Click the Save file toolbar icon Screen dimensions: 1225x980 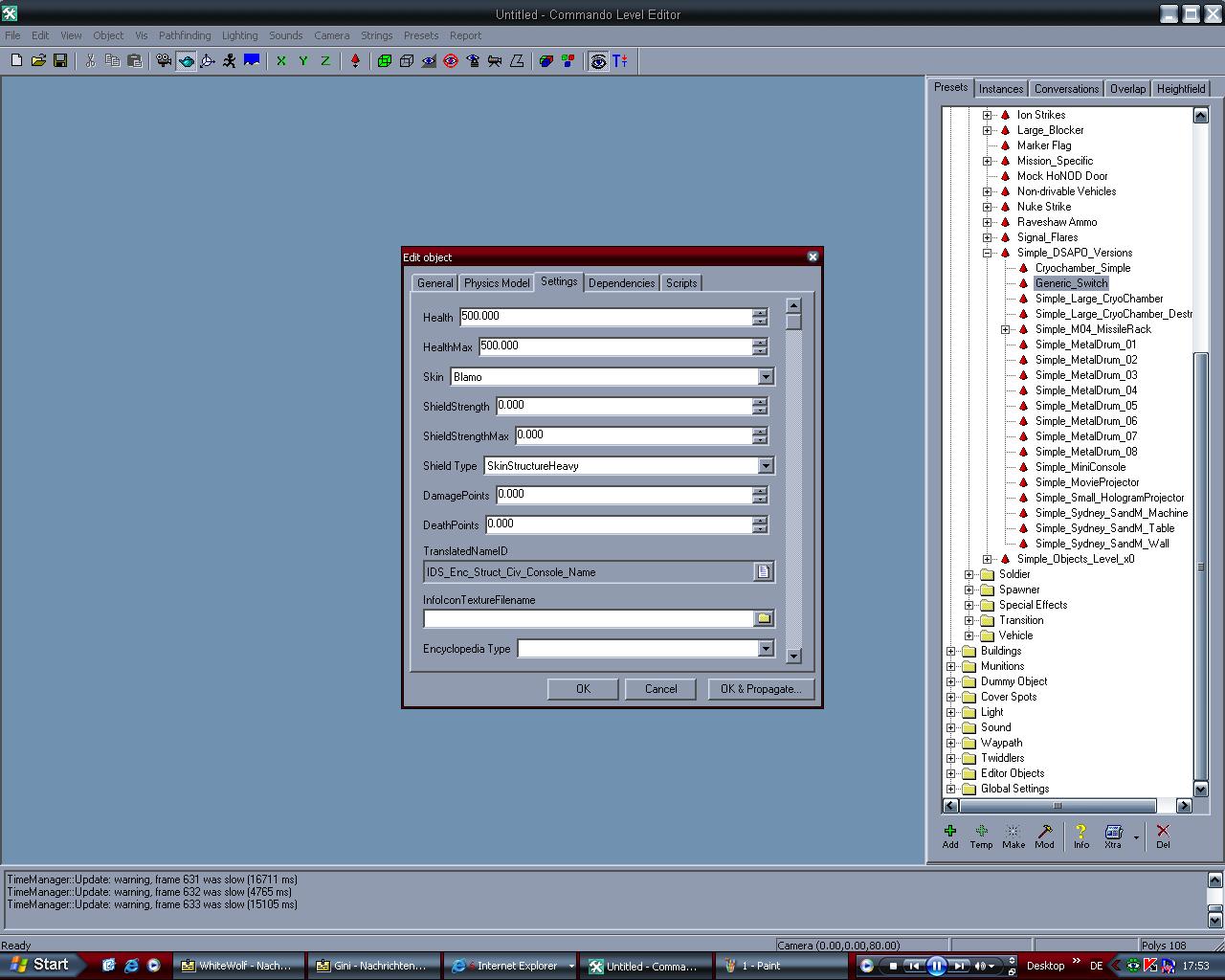pyautogui.click(x=60, y=60)
